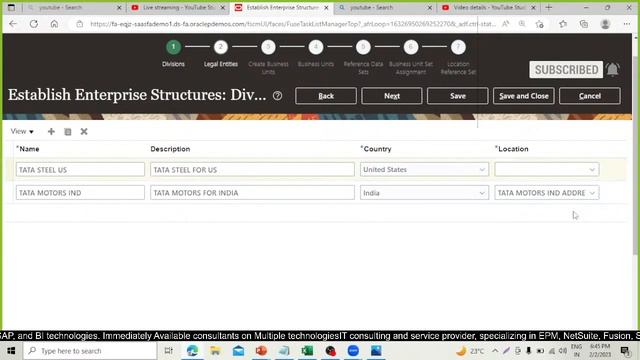The image size is (640, 360).
Task: Click the Windows taskbar search box
Action: click(x=90, y=351)
